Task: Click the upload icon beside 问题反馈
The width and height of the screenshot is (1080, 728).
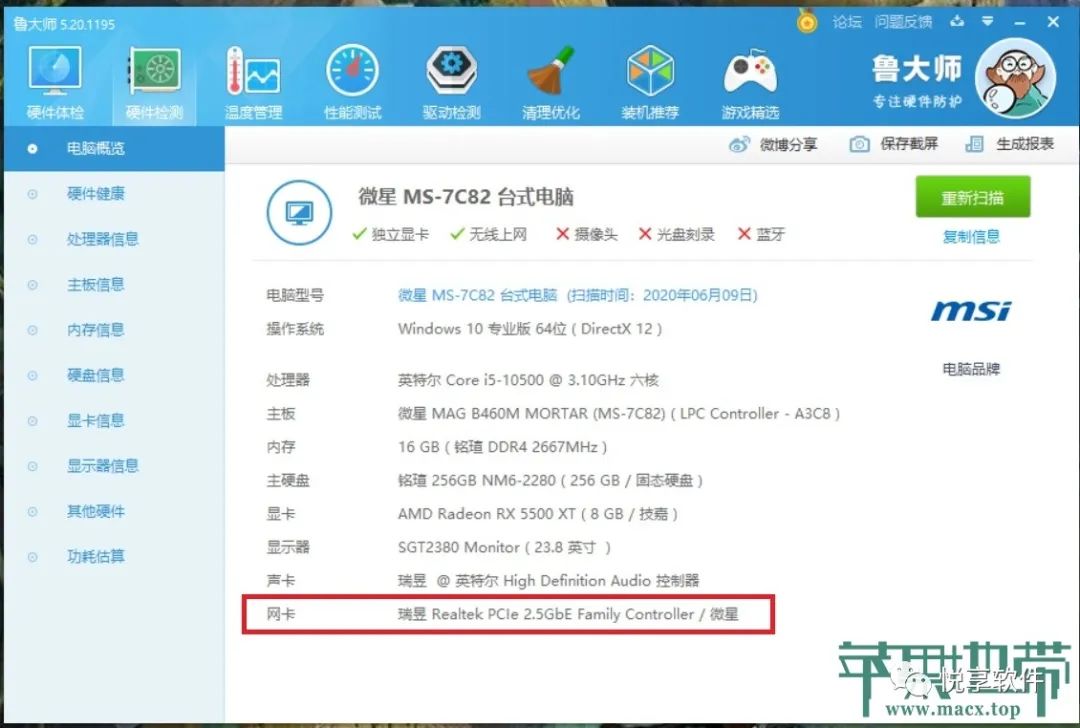Action: [957, 21]
